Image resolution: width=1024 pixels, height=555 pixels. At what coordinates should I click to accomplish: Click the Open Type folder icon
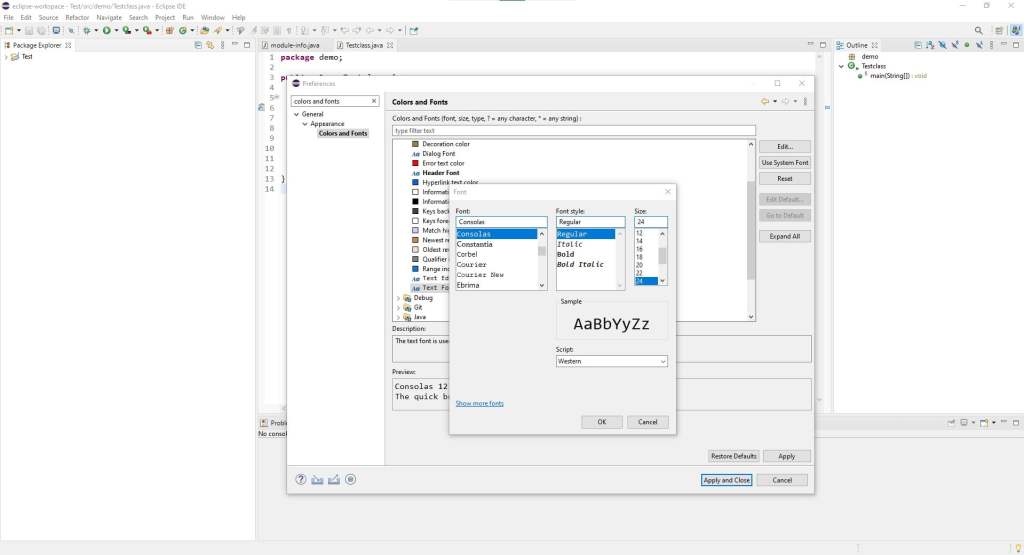point(204,30)
